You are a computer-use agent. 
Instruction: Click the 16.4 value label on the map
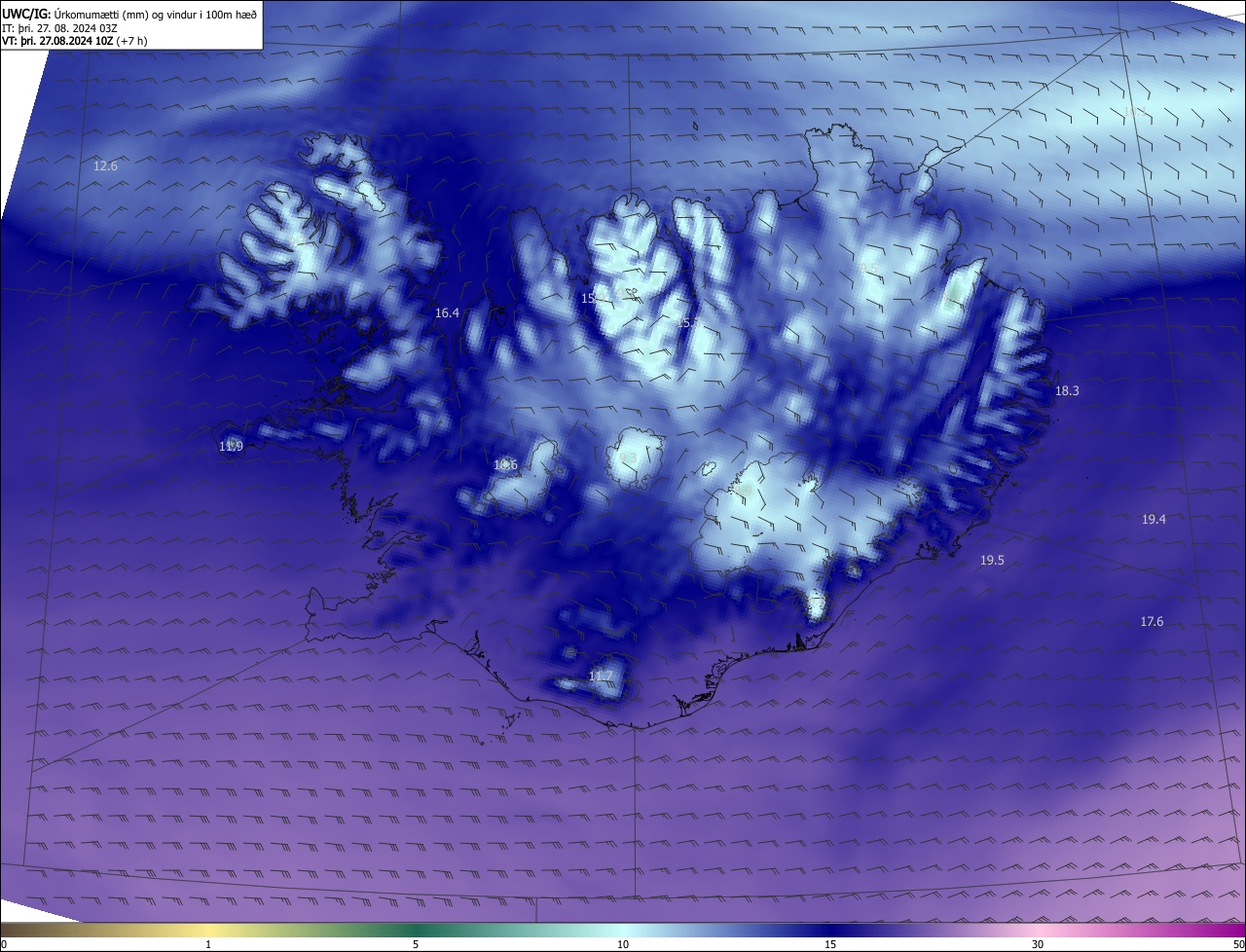click(x=447, y=313)
